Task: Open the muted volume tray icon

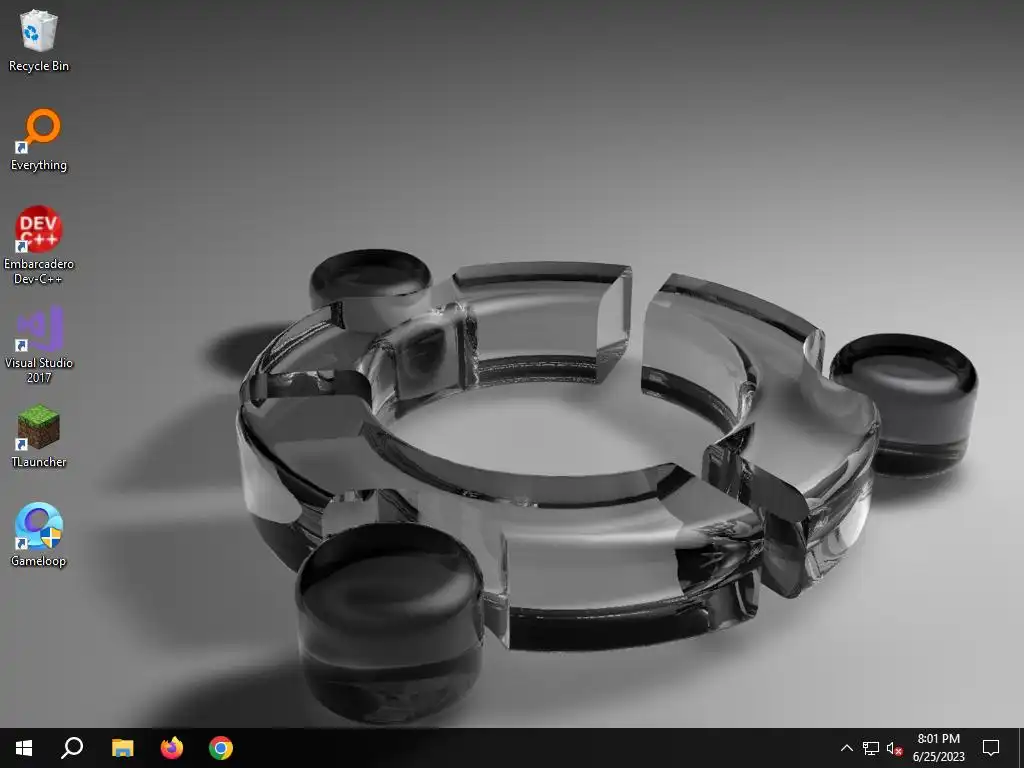Action: [x=894, y=748]
